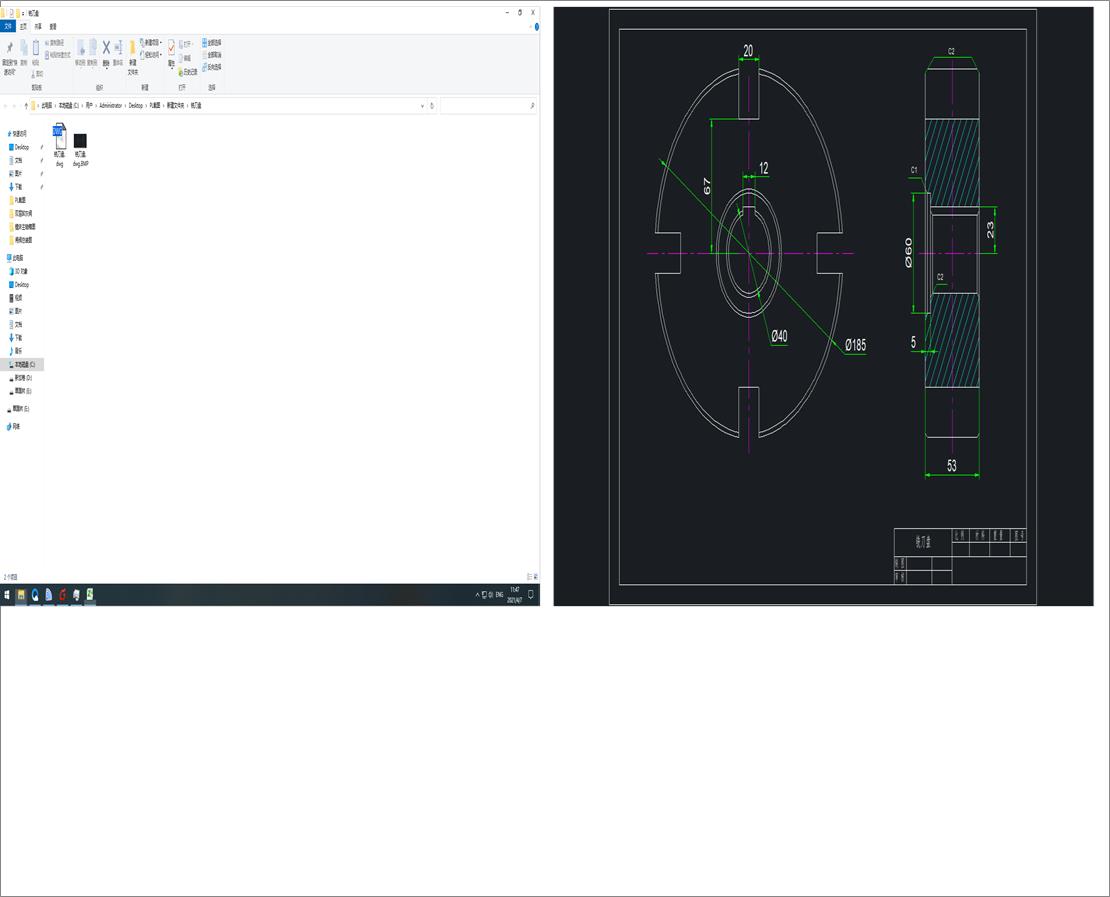Create a New folder from ribbon
The image size is (1110, 897).
click(x=132, y=58)
